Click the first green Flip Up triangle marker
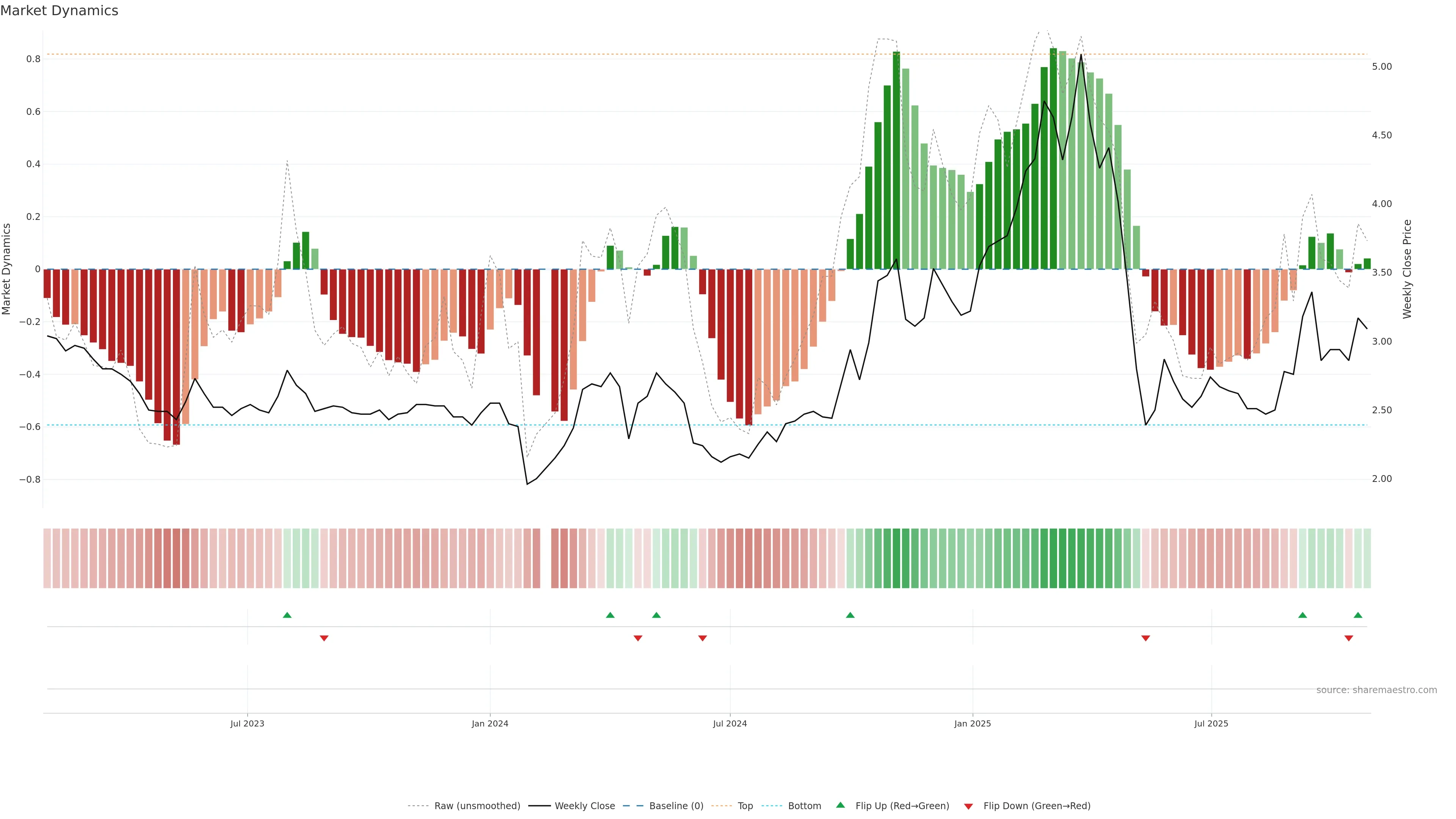The height and width of the screenshot is (819, 1456). pos(287,615)
